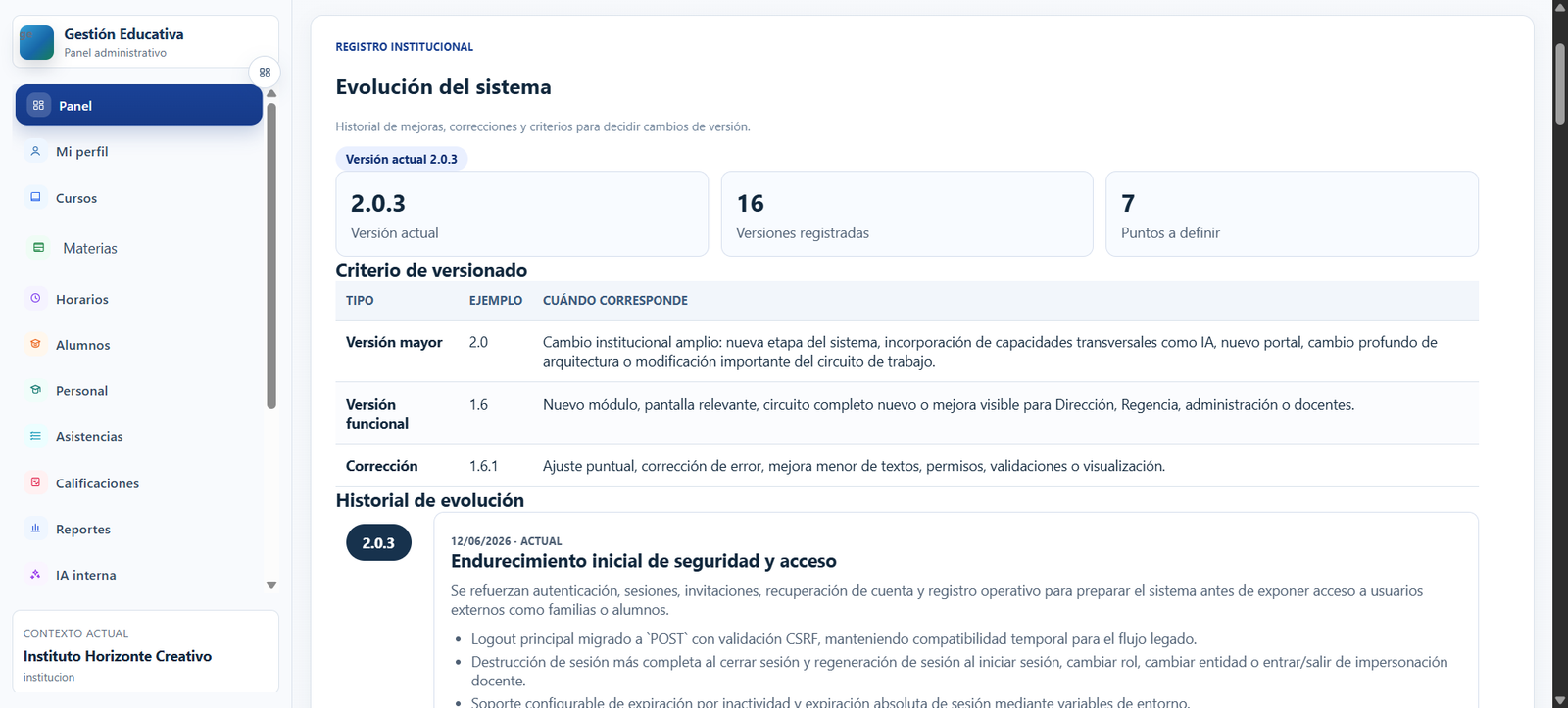Select the 'Corrección' row label

[x=382, y=466]
